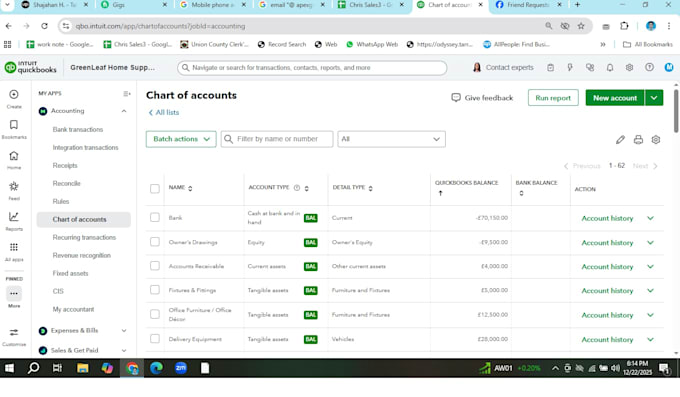Open Reconcile in Accounting menu
This screenshot has width=680, height=397.
tap(66, 184)
